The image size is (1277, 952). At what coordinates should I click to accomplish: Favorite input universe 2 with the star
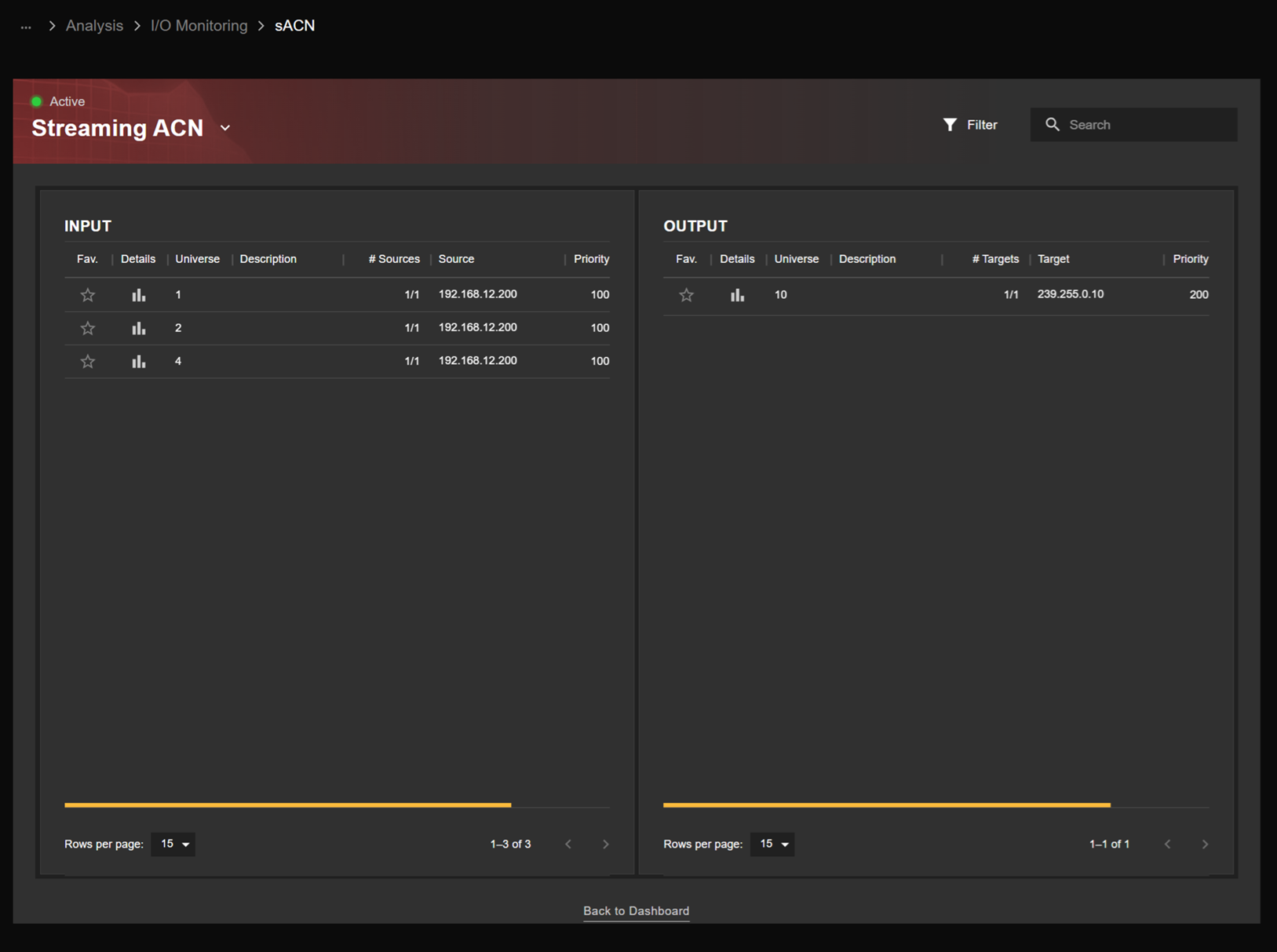pos(88,328)
